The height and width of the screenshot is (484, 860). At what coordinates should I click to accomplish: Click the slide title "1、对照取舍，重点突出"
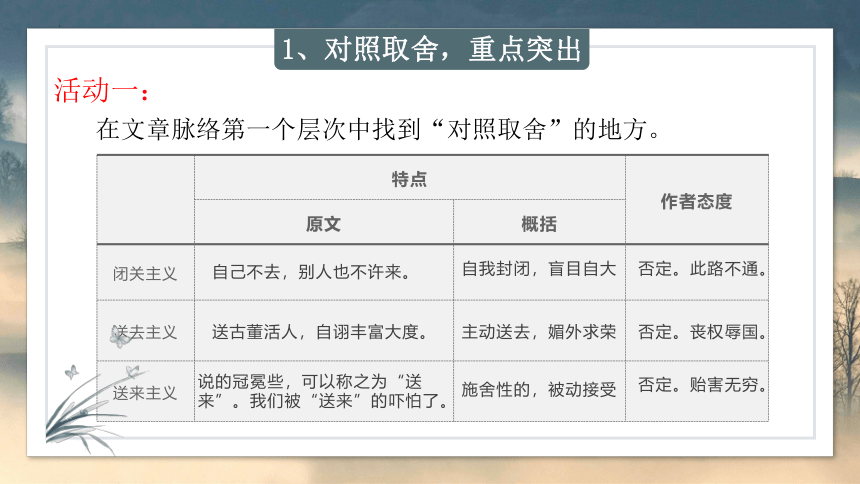pos(431,49)
